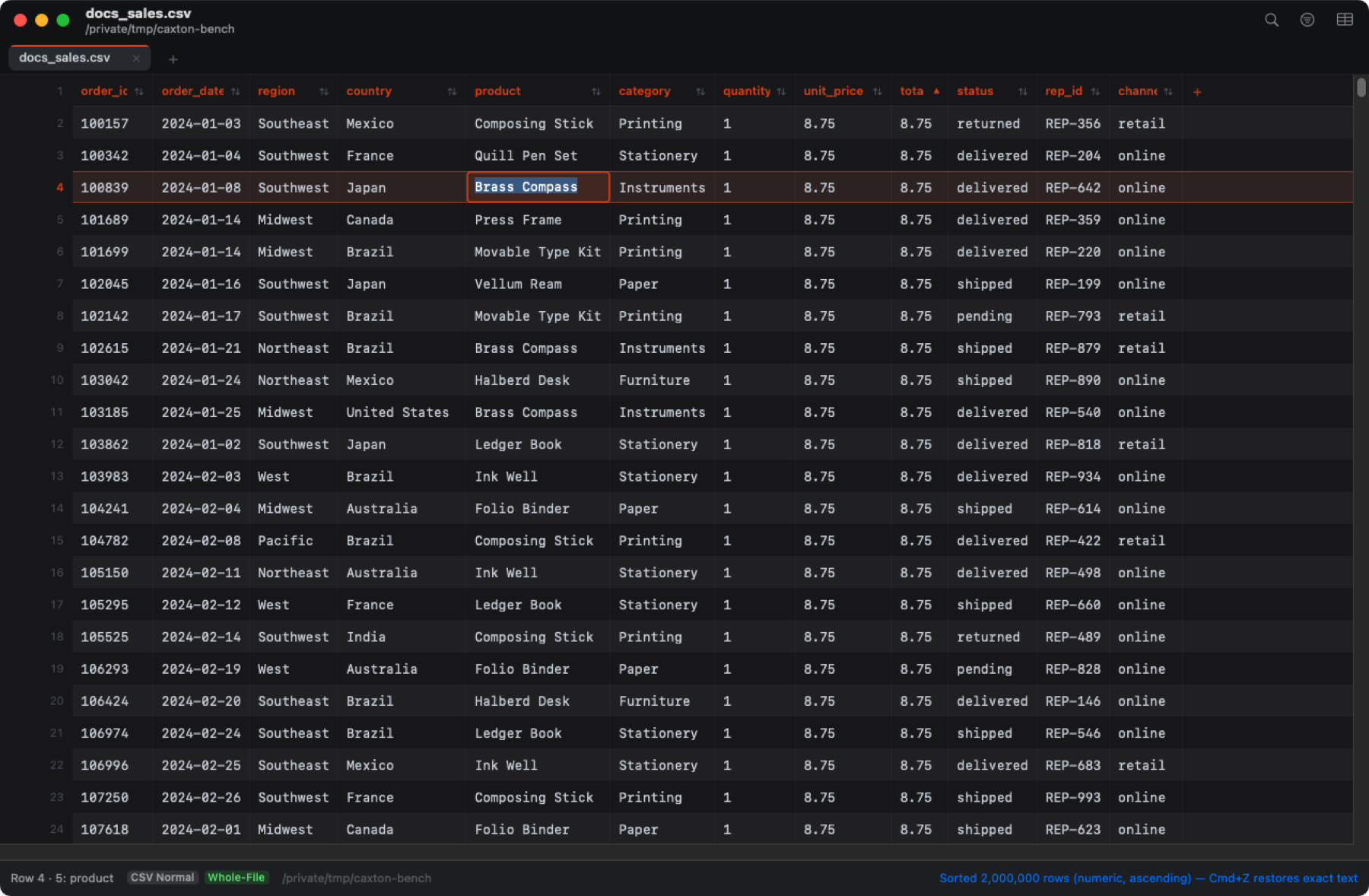Screen dimensions: 1369x896
Task: Sort by unit_price column arrows
Action: tap(878, 91)
